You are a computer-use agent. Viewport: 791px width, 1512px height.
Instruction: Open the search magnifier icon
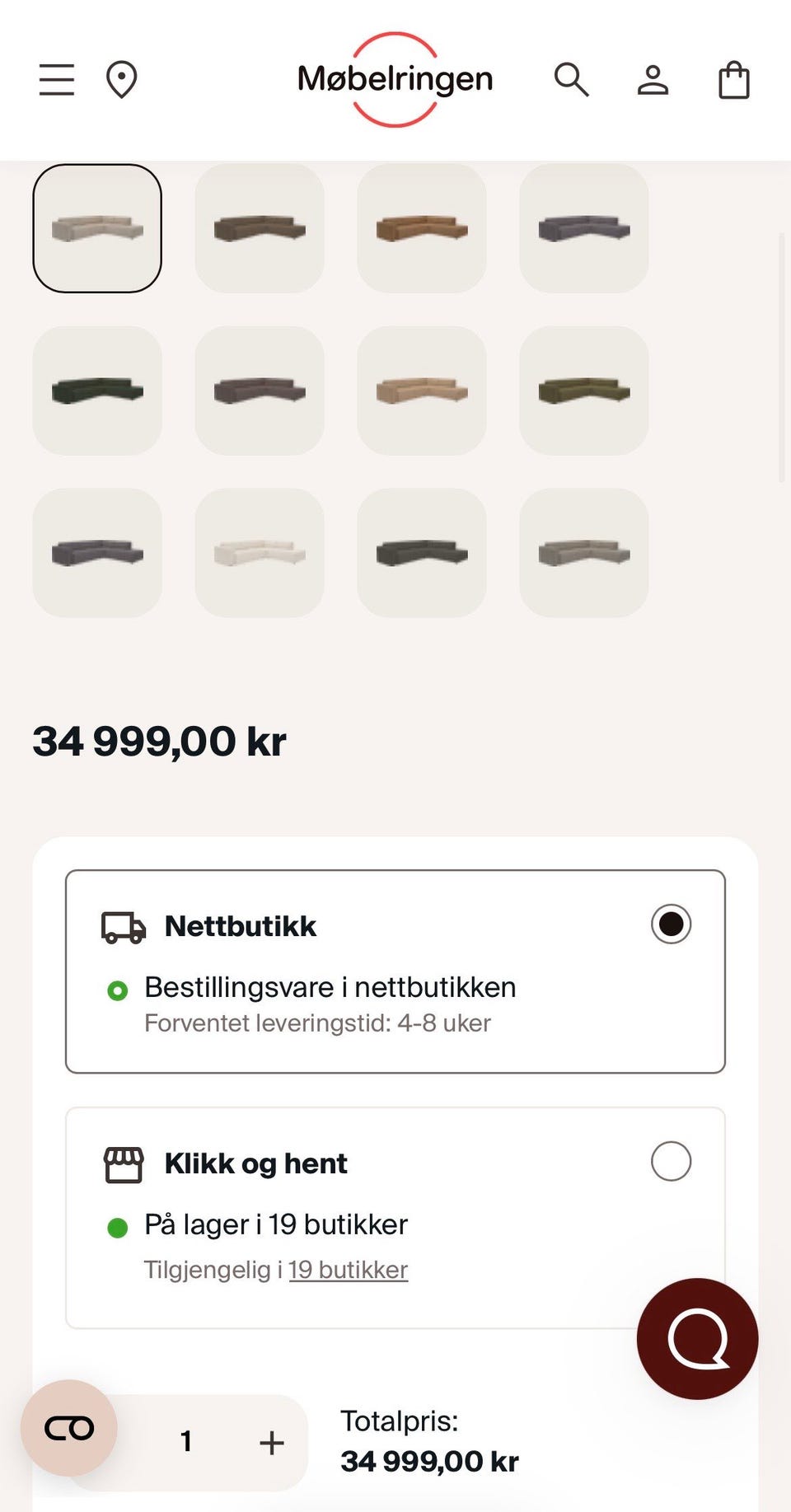coord(571,80)
